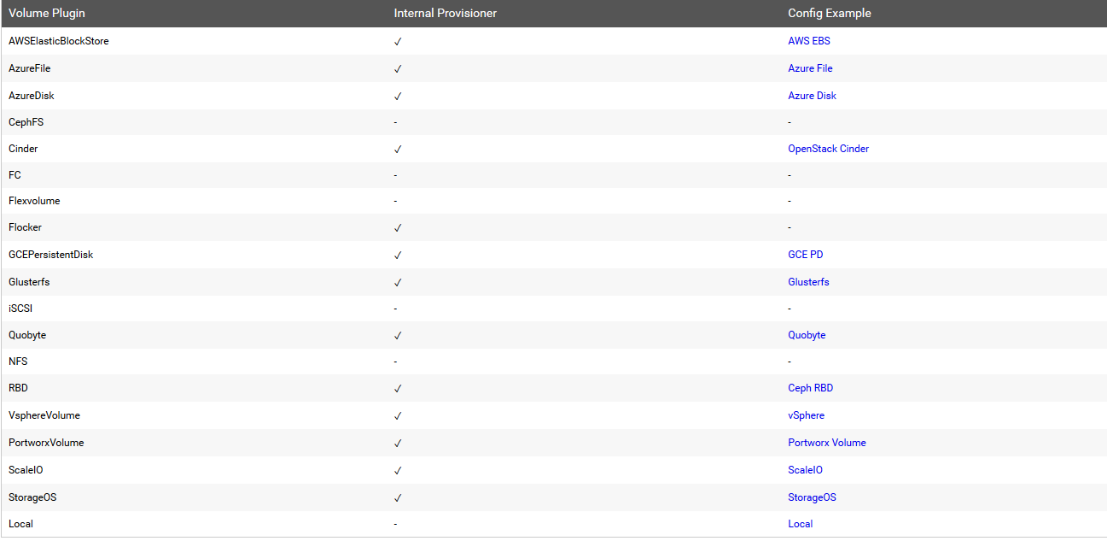Click the iSCSI plugin name
This screenshot has width=1108, height=541.
click(x=20, y=309)
